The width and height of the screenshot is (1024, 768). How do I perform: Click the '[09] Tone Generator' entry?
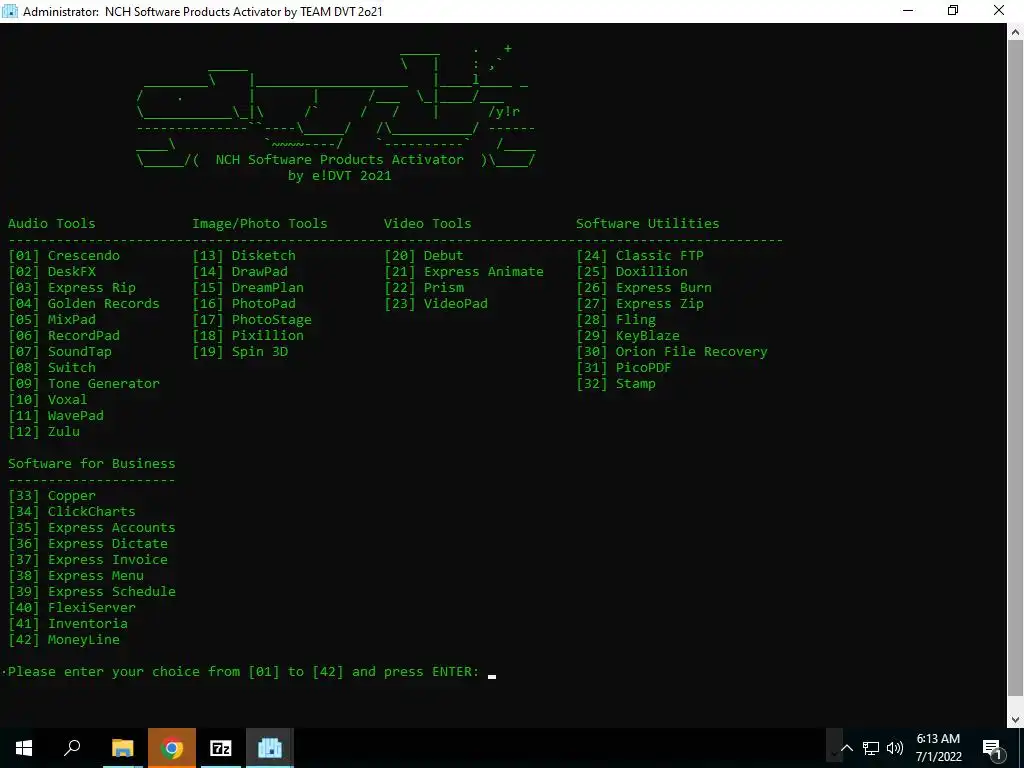coord(84,384)
